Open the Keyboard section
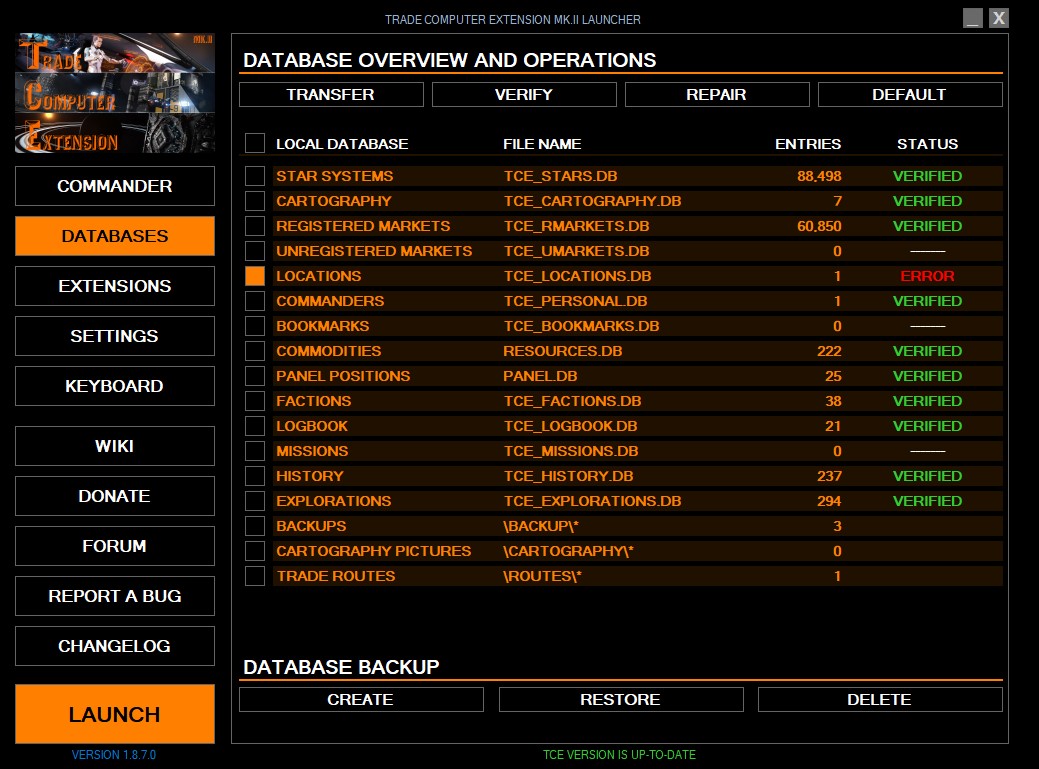The image size is (1039, 769). click(x=115, y=386)
